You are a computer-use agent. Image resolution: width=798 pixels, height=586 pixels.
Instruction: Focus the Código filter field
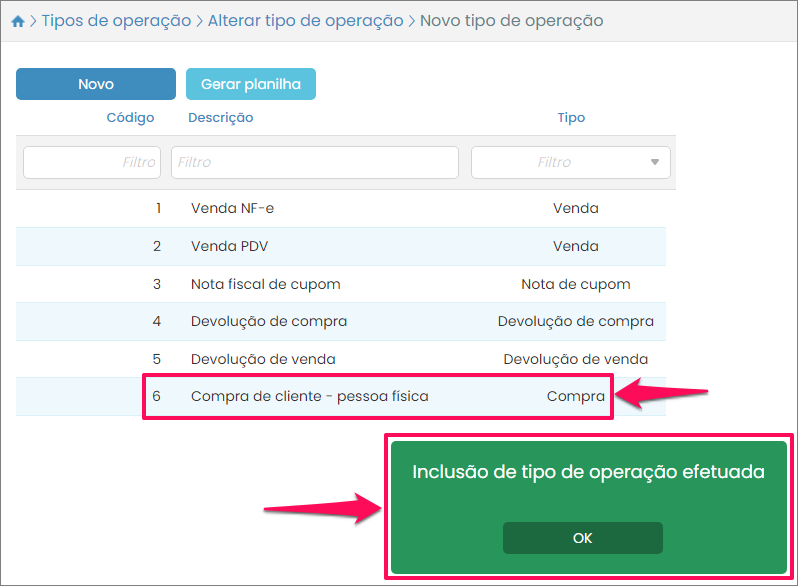(x=91, y=162)
